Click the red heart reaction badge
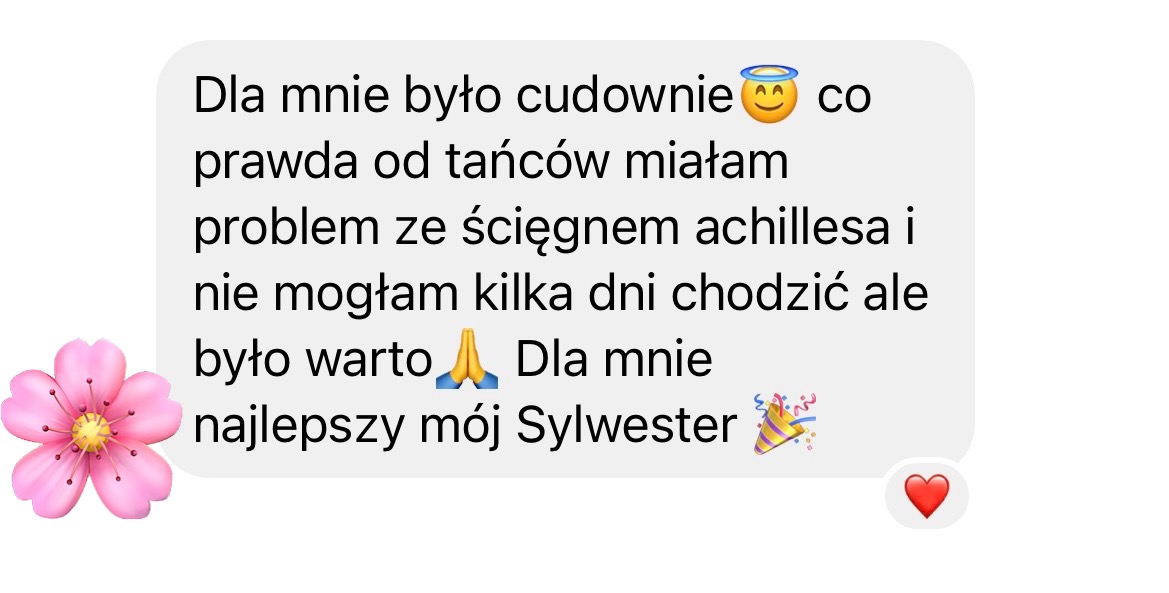Viewport: 1169px width, 593px height. (x=927, y=495)
